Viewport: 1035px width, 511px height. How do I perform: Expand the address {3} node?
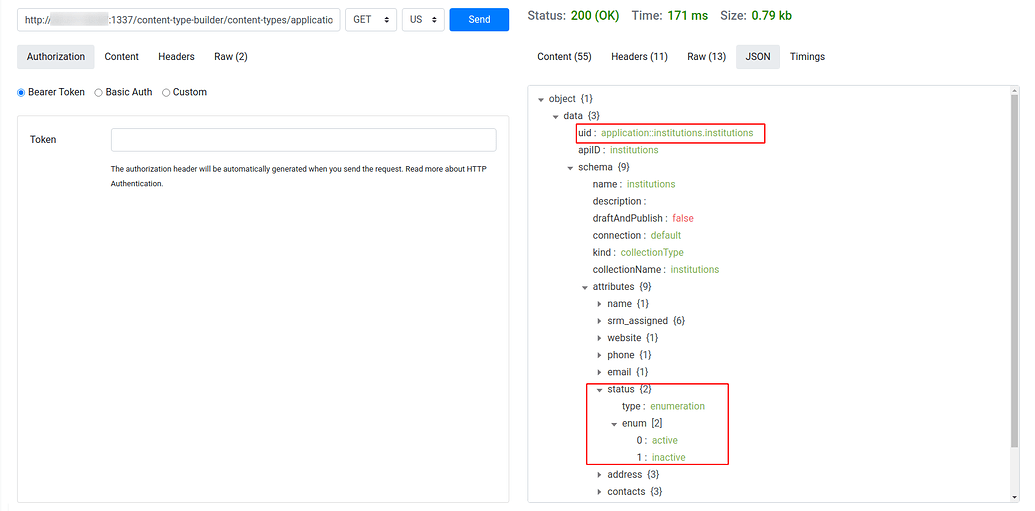tap(599, 475)
